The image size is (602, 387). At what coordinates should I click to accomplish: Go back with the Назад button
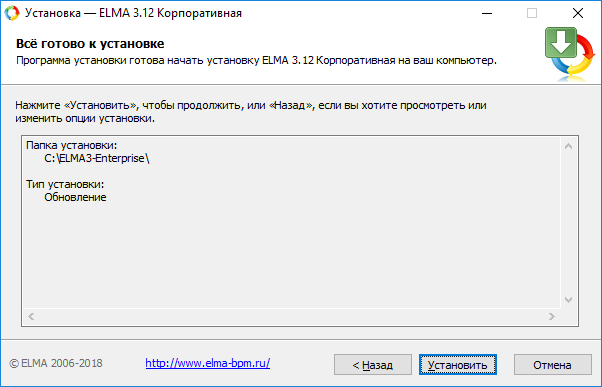[373, 365]
